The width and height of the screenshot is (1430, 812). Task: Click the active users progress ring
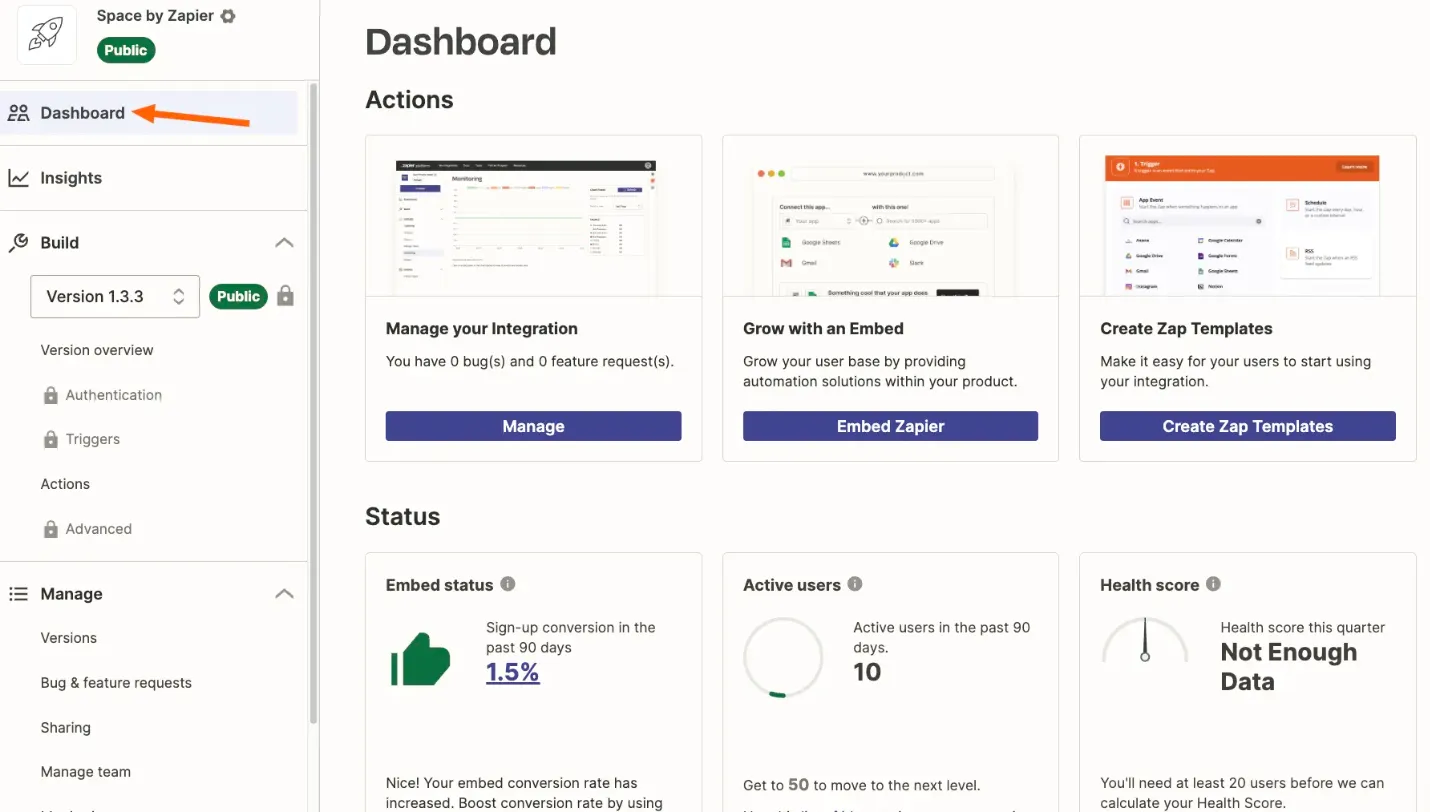click(783, 657)
